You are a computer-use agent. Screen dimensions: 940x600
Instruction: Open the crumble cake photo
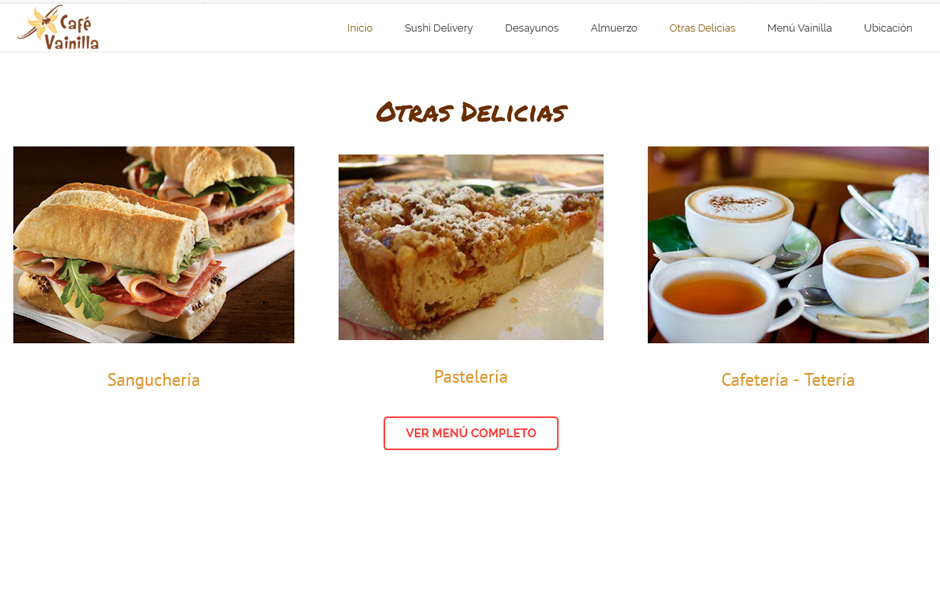471,247
